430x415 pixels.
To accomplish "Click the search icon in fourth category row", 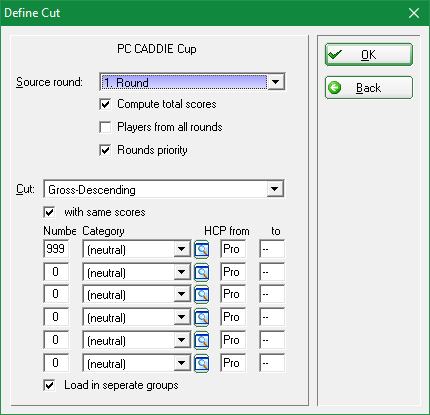I will (x=202, y=317).
